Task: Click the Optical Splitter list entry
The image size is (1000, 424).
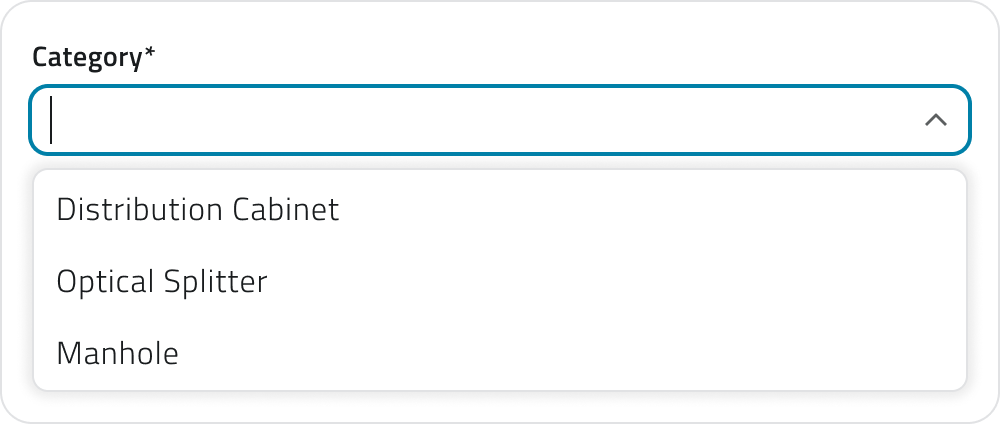Action: (x=162, y=282)
